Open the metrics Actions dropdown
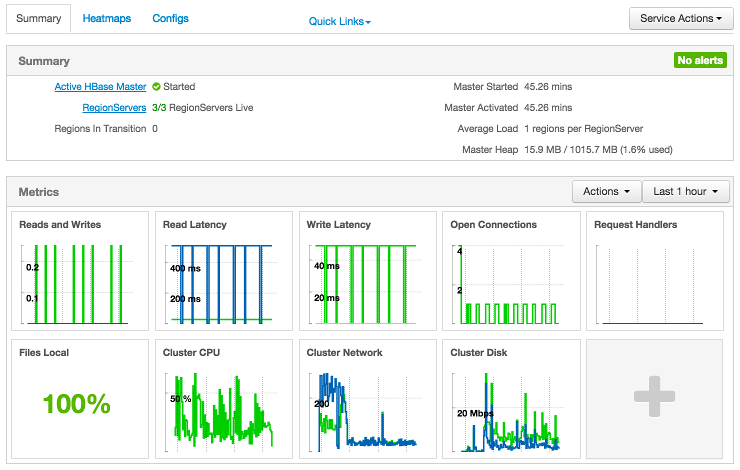Screen dimensions: 740x470 point(606,191)
